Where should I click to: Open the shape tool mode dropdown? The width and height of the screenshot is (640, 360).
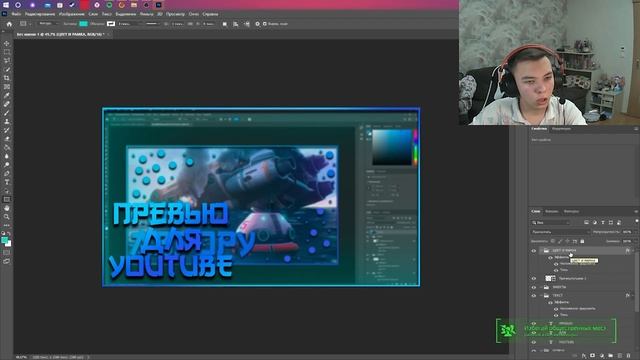coord(48,24)
